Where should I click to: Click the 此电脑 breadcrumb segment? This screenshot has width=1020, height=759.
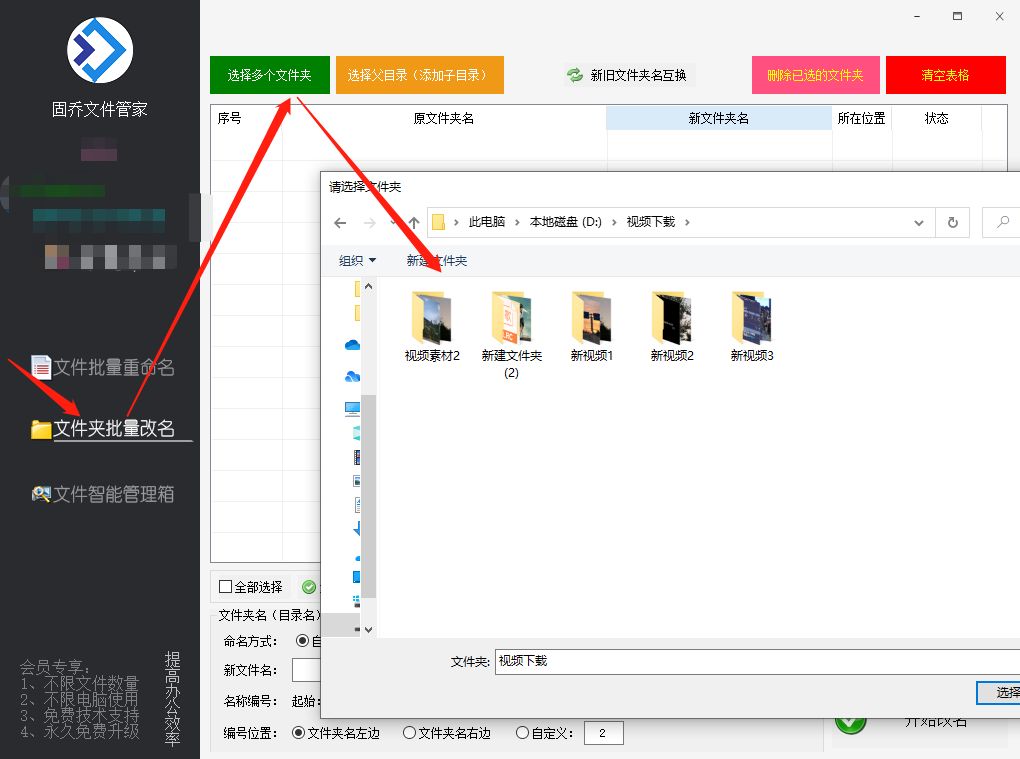coord(487,222)
